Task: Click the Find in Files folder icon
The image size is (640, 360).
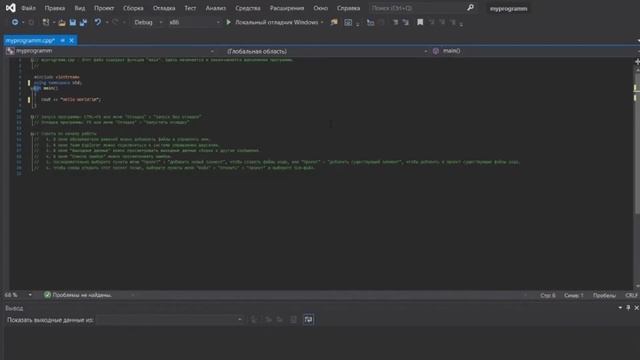Action: [334, 22]
